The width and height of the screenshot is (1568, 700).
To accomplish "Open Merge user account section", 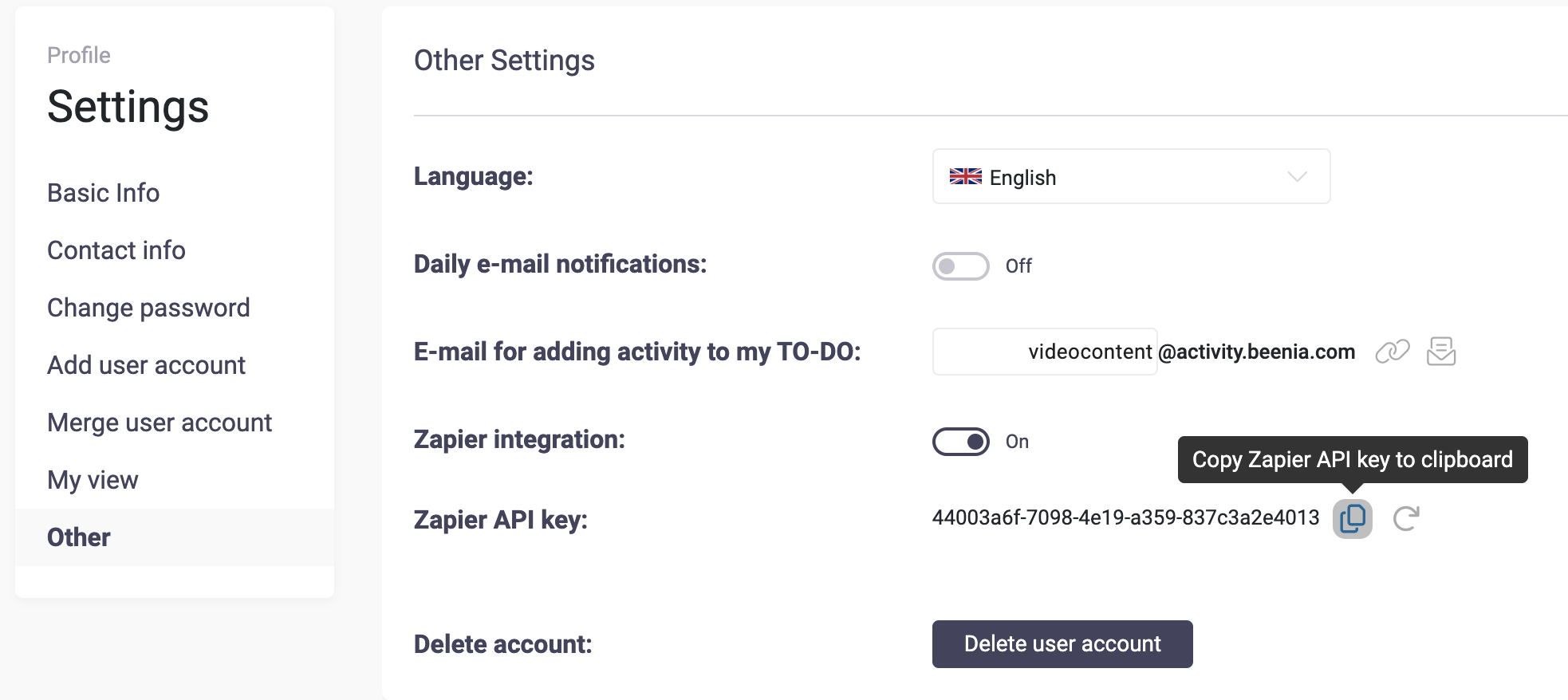I will pyautogui.click(x=160, y=423).
